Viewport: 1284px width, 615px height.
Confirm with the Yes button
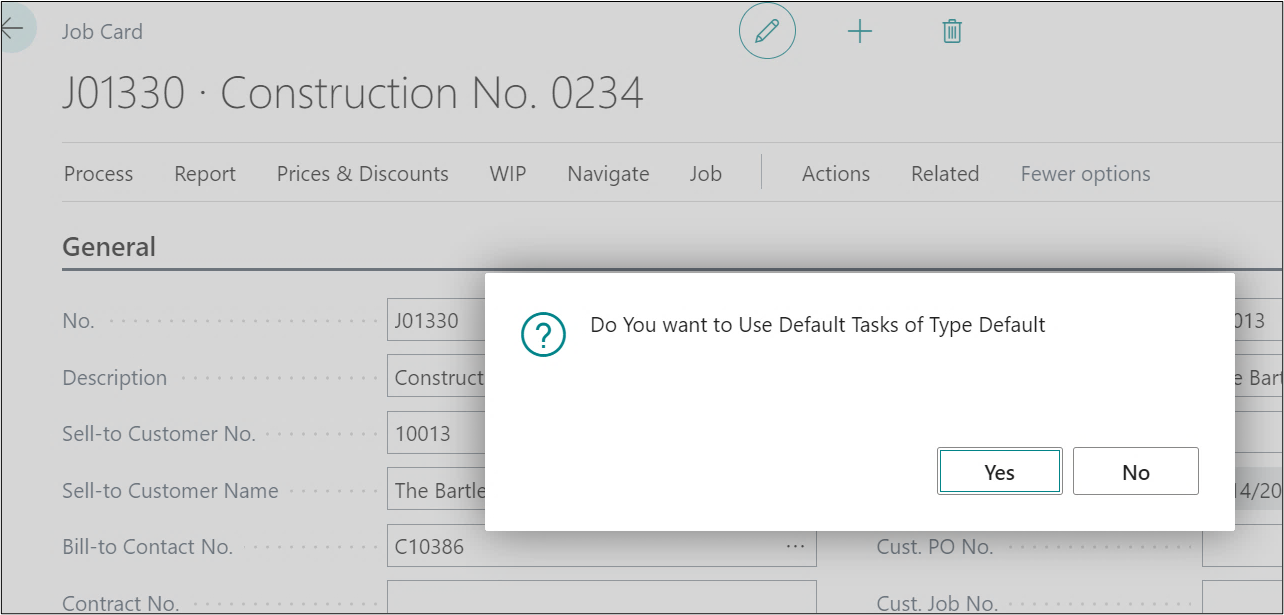point(999,472)
